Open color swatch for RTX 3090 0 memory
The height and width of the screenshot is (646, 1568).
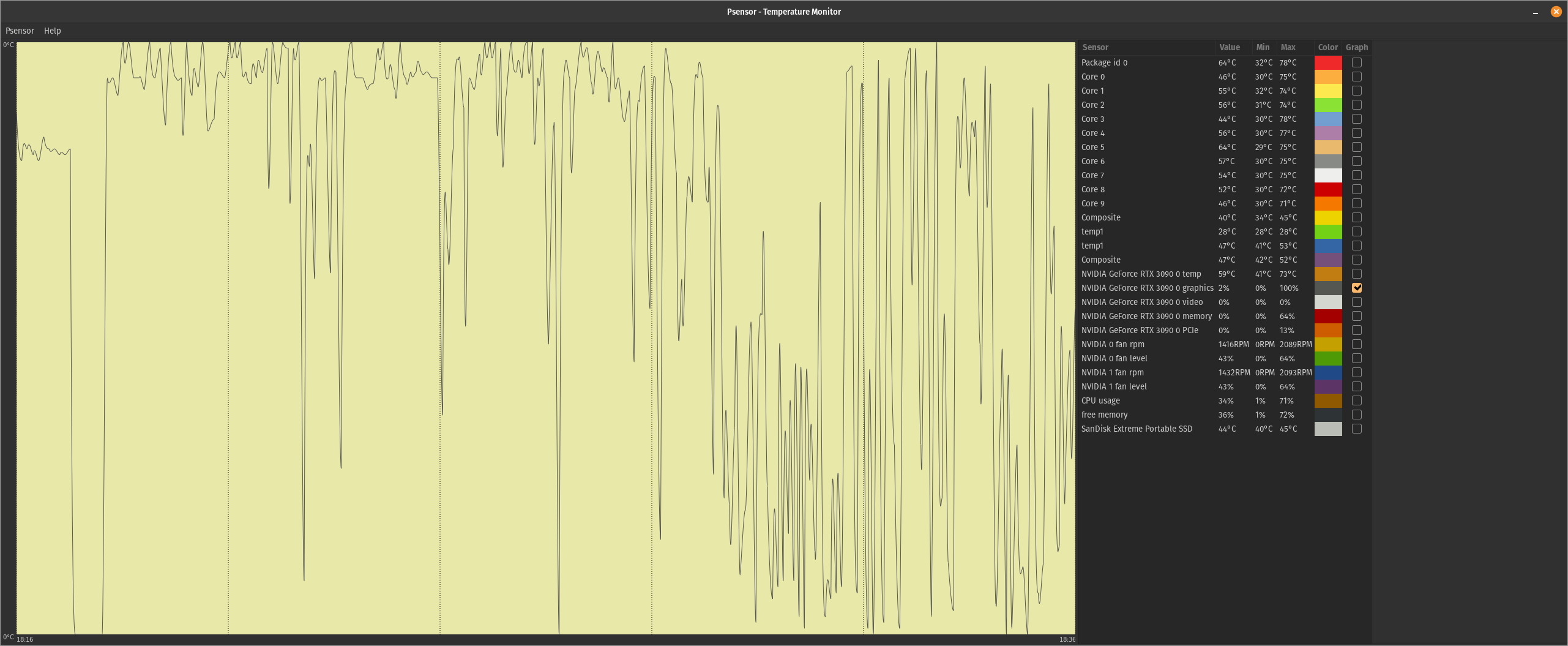[1328, 316]
